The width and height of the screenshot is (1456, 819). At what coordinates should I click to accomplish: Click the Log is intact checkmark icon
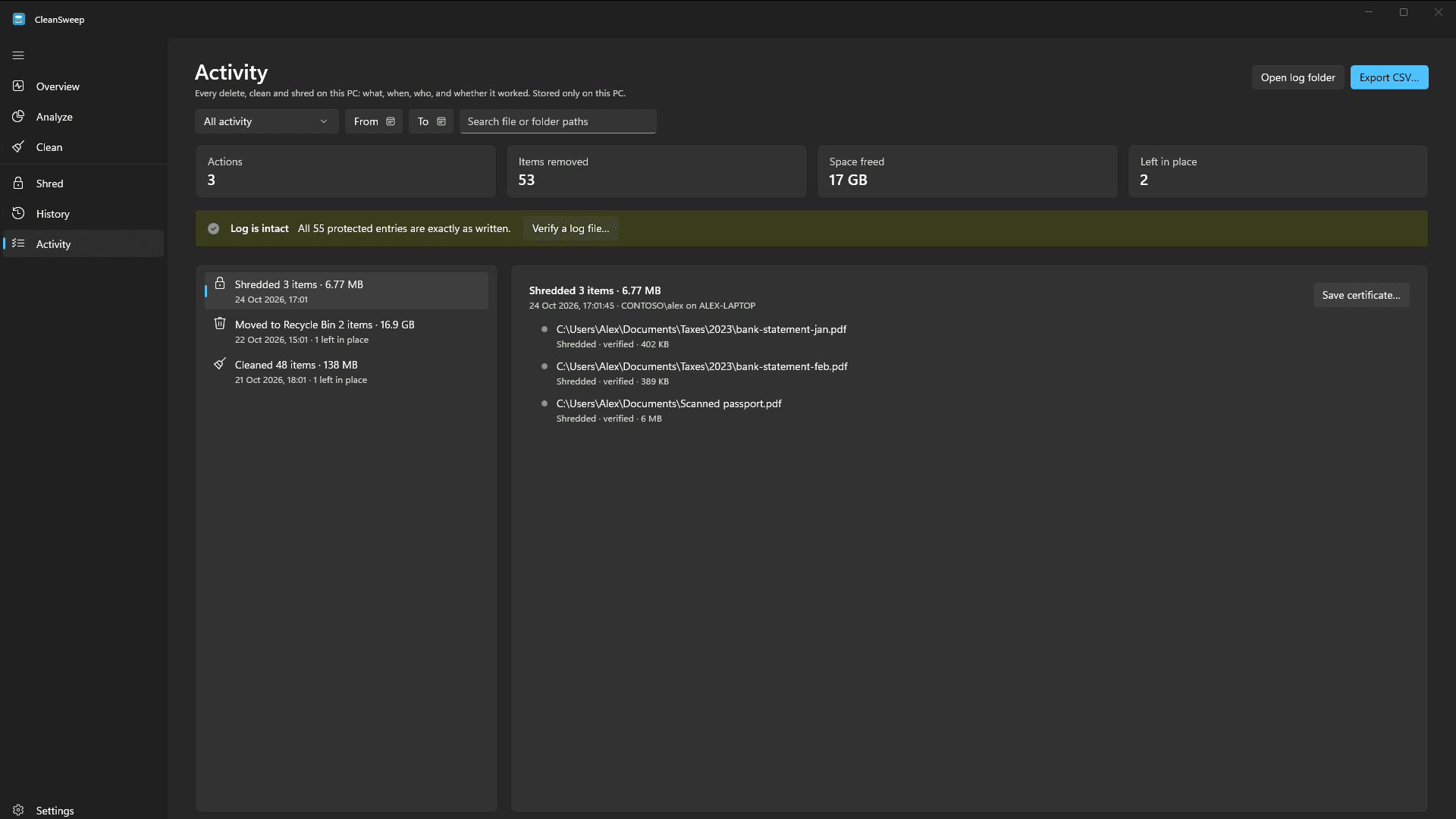214,228
